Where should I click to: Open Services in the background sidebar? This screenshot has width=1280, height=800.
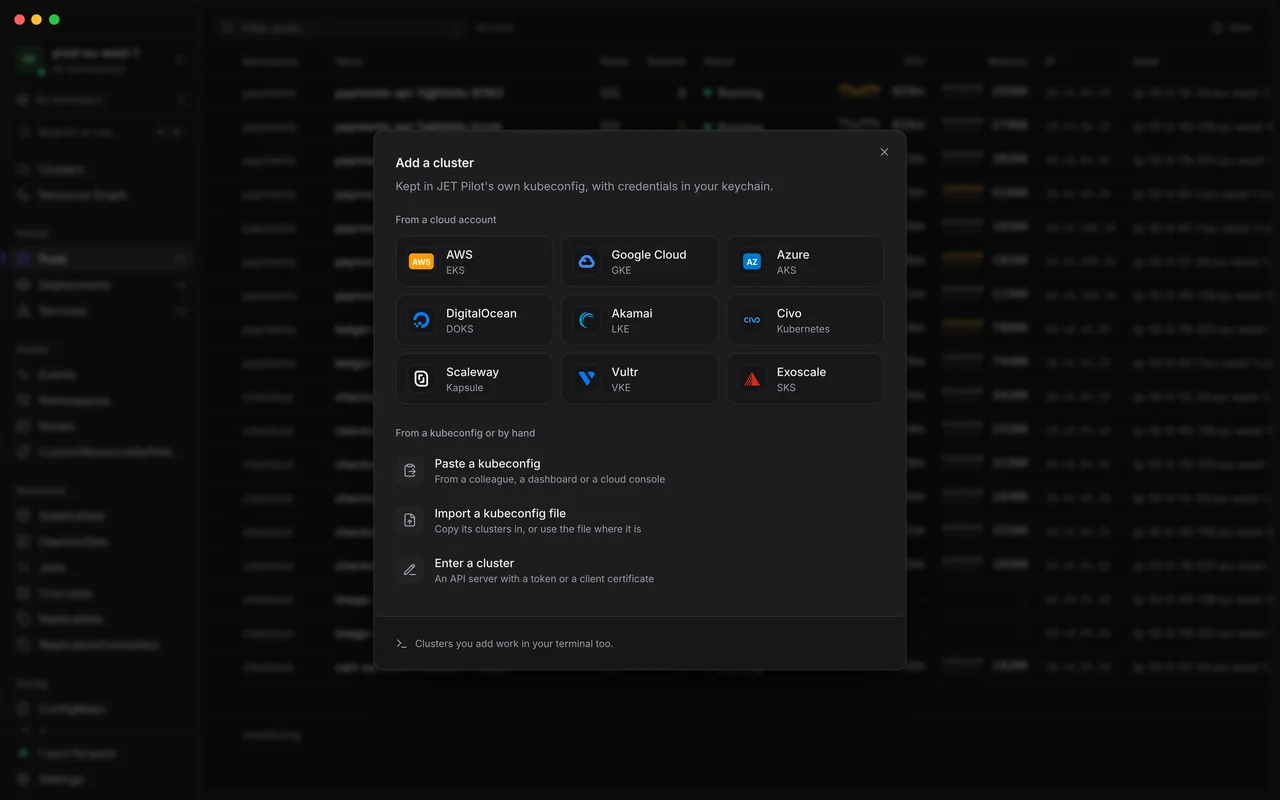point(100,311)
